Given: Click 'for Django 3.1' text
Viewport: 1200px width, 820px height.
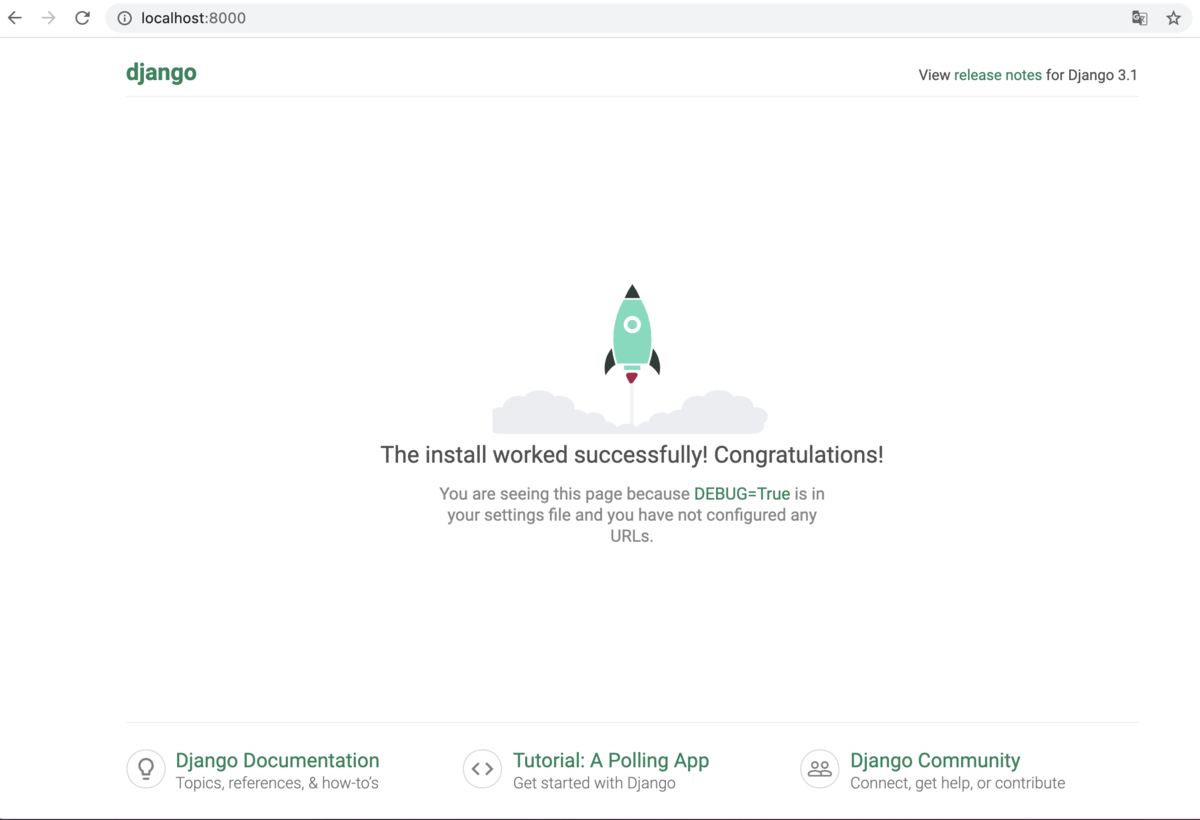Looking at the screenshot, I should 1092,75.
